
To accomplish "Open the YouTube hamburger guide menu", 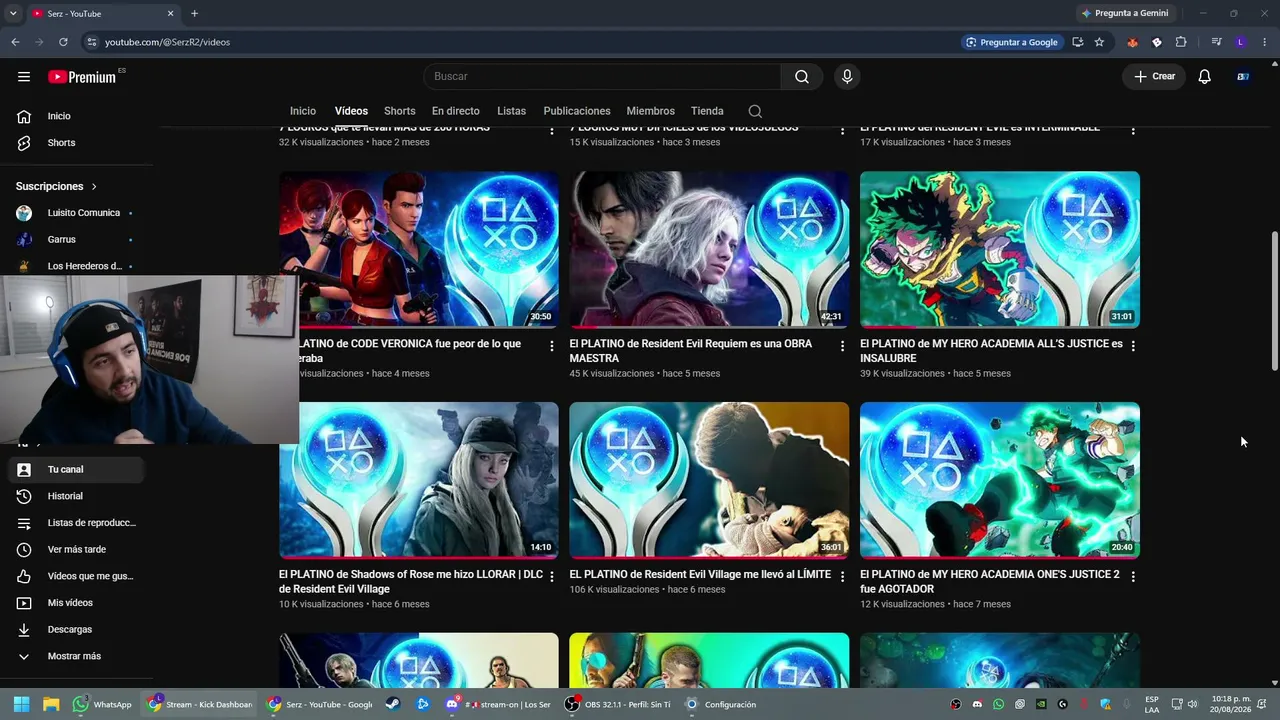I will (x=24, y=76).
